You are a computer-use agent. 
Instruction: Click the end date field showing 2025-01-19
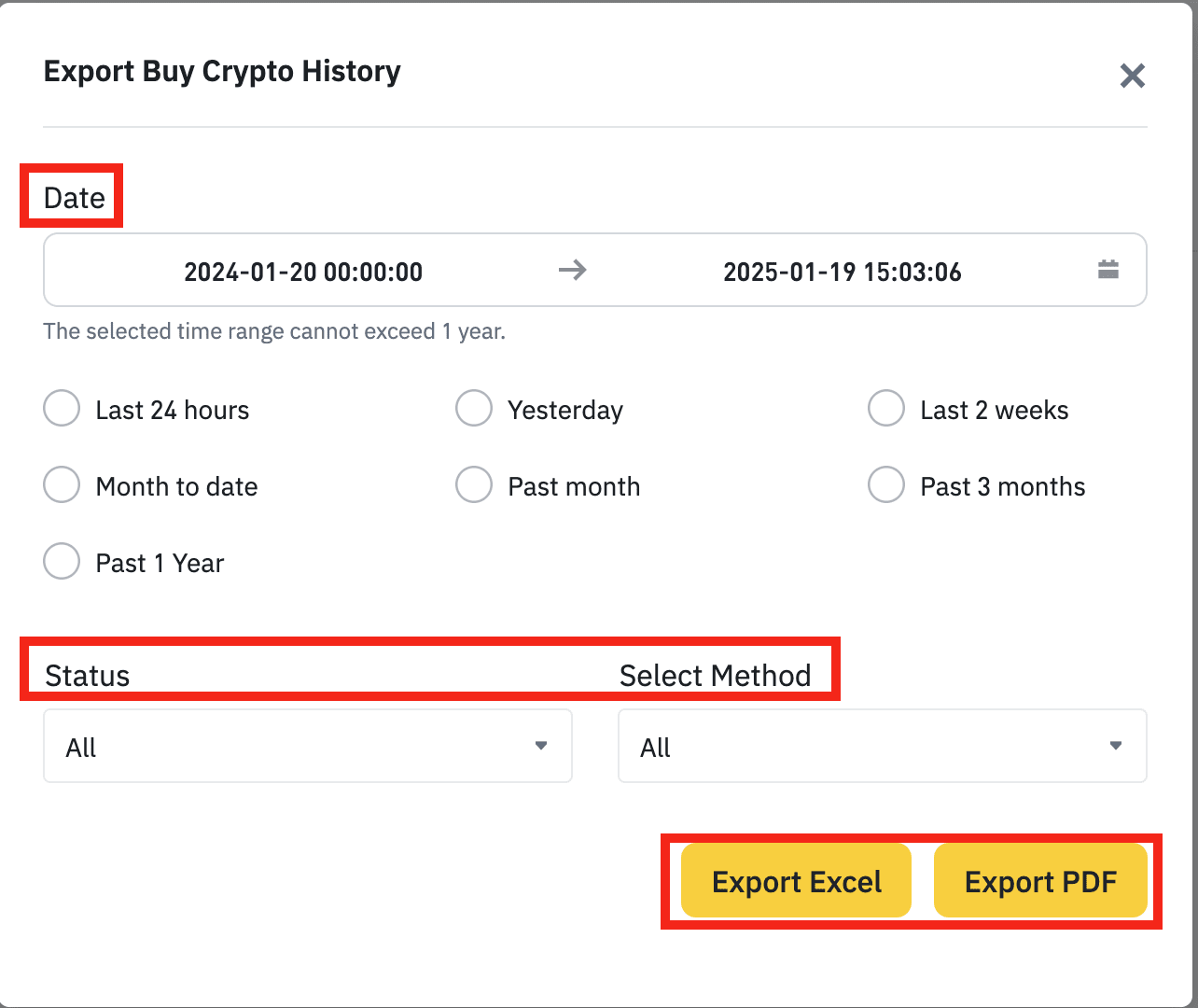tap(842, 272)
